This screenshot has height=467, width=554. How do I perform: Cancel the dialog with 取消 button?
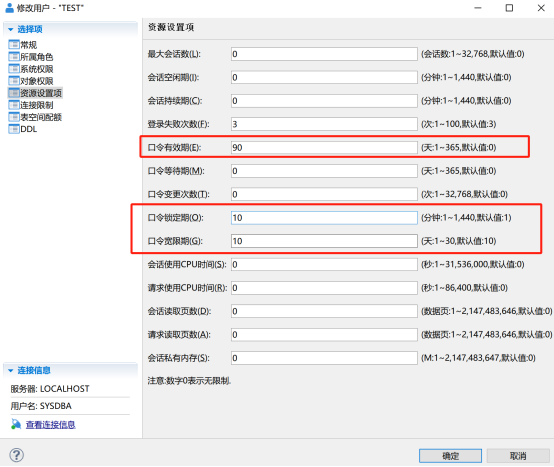(518, 456)
